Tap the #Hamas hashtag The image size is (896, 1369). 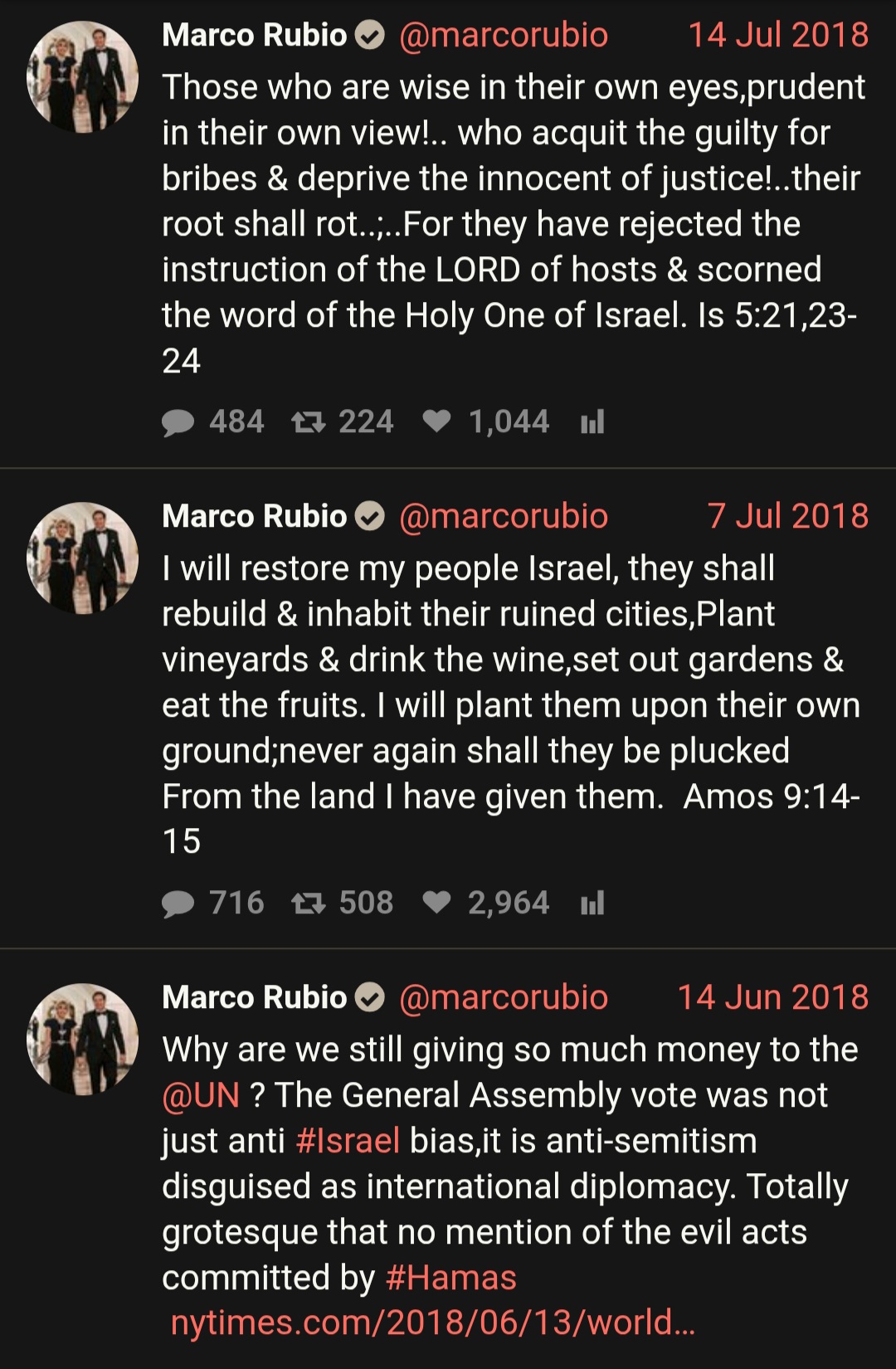[x=451, y=1278]
